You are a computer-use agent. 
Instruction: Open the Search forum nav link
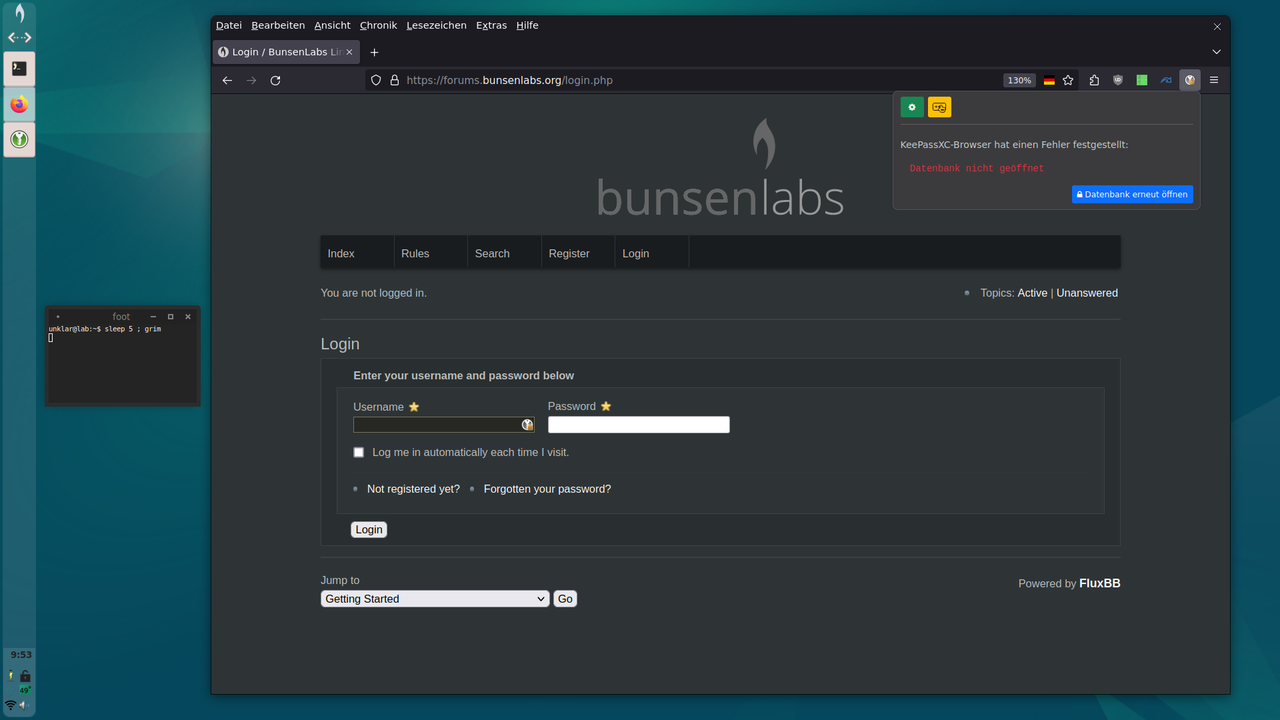pos(492,254)
